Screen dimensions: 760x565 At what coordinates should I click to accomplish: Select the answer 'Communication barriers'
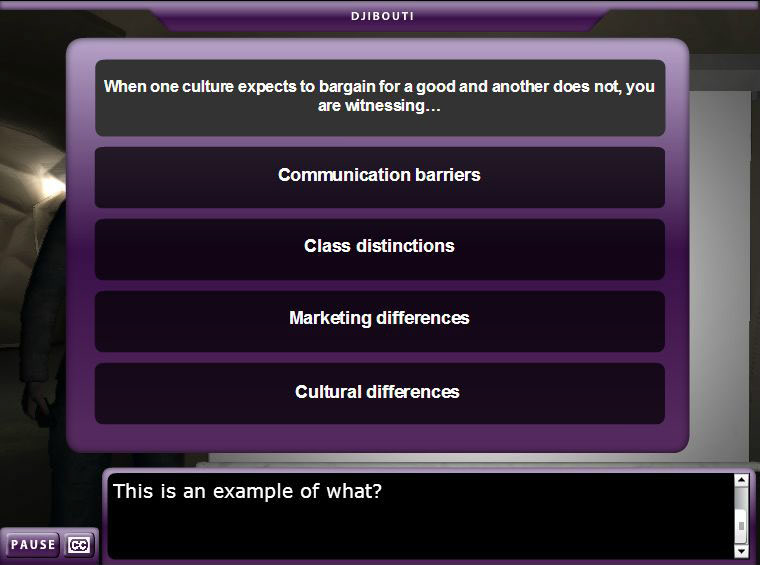click(380, 177)
